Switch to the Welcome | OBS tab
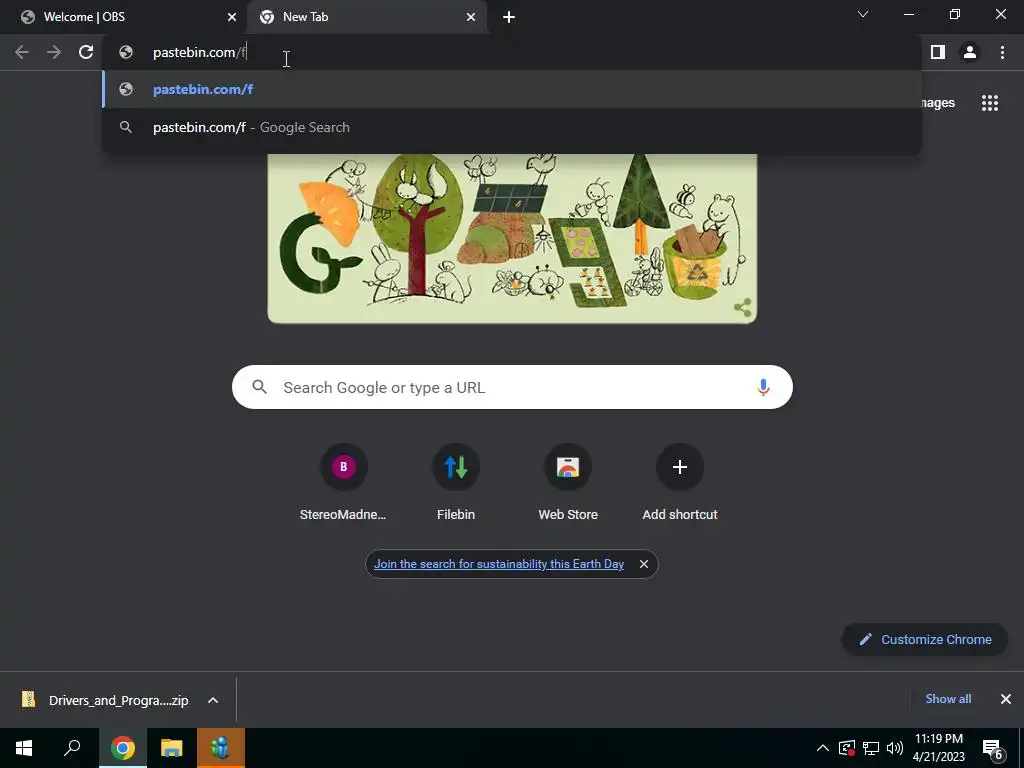1024x768 pixels. [123, 17]
